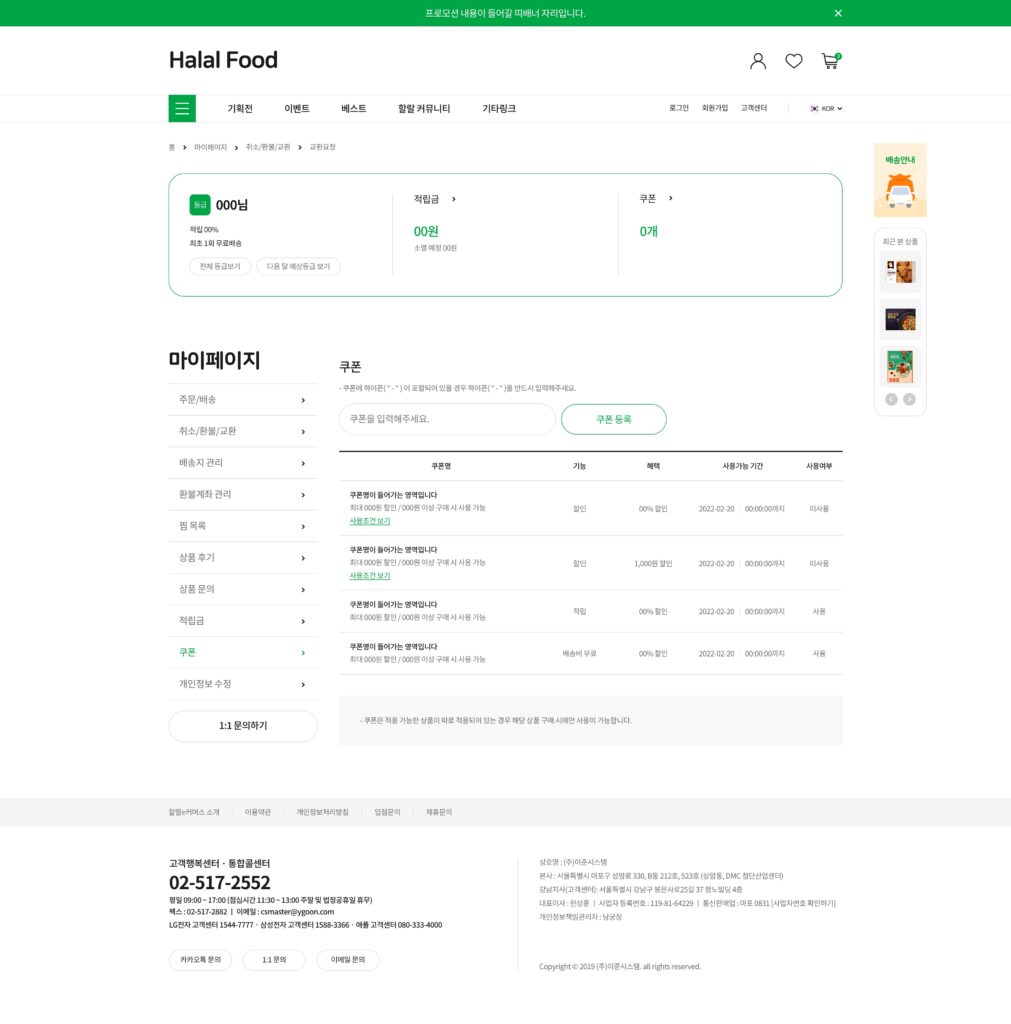Image resolution: width=1011 pixels, height=1024 pixels.
Task: Click the green membership grade badge
Action: click(200, 205)
